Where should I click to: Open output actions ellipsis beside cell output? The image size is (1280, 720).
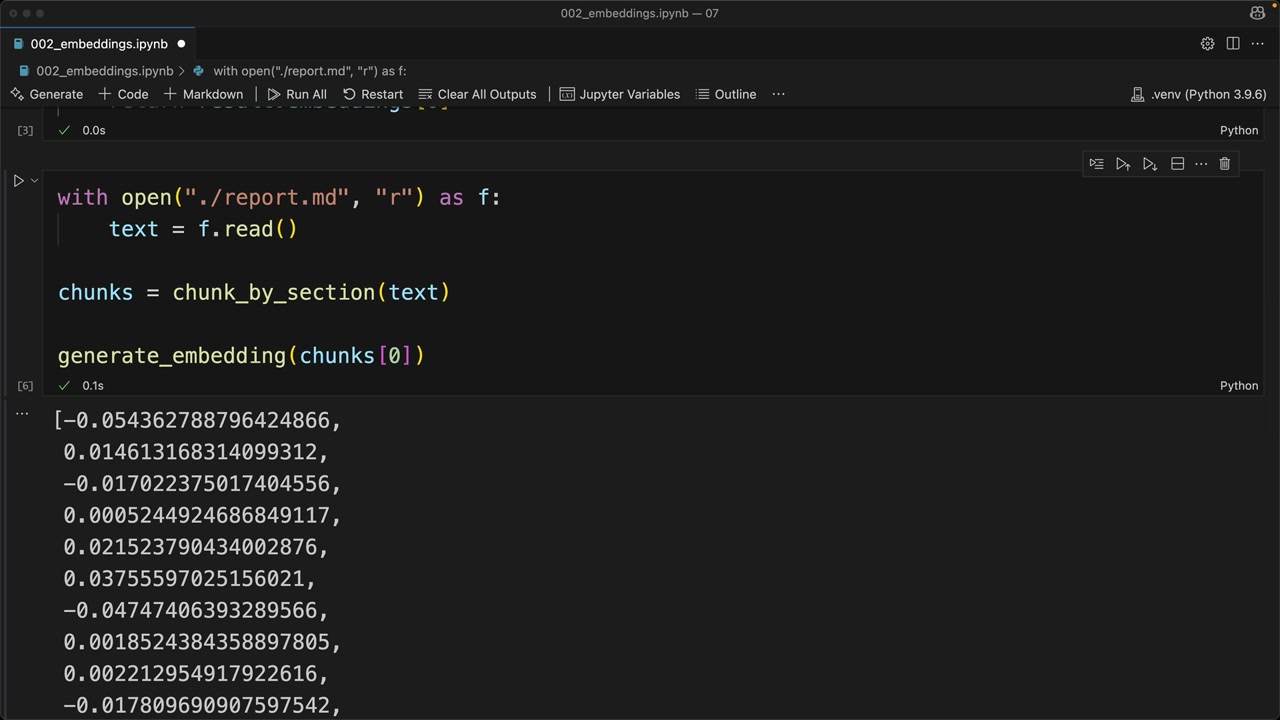pyautogui.click(x=22, y=413)
